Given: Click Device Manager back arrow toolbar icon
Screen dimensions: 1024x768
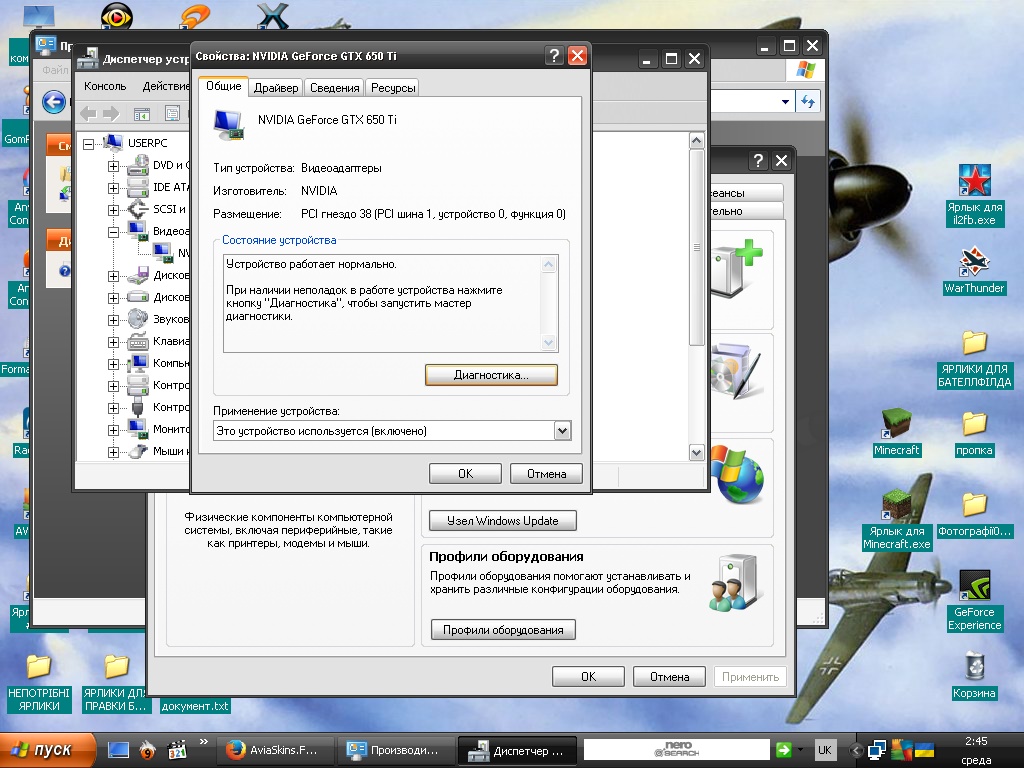Looking at the screenshot, I should 88,114.
